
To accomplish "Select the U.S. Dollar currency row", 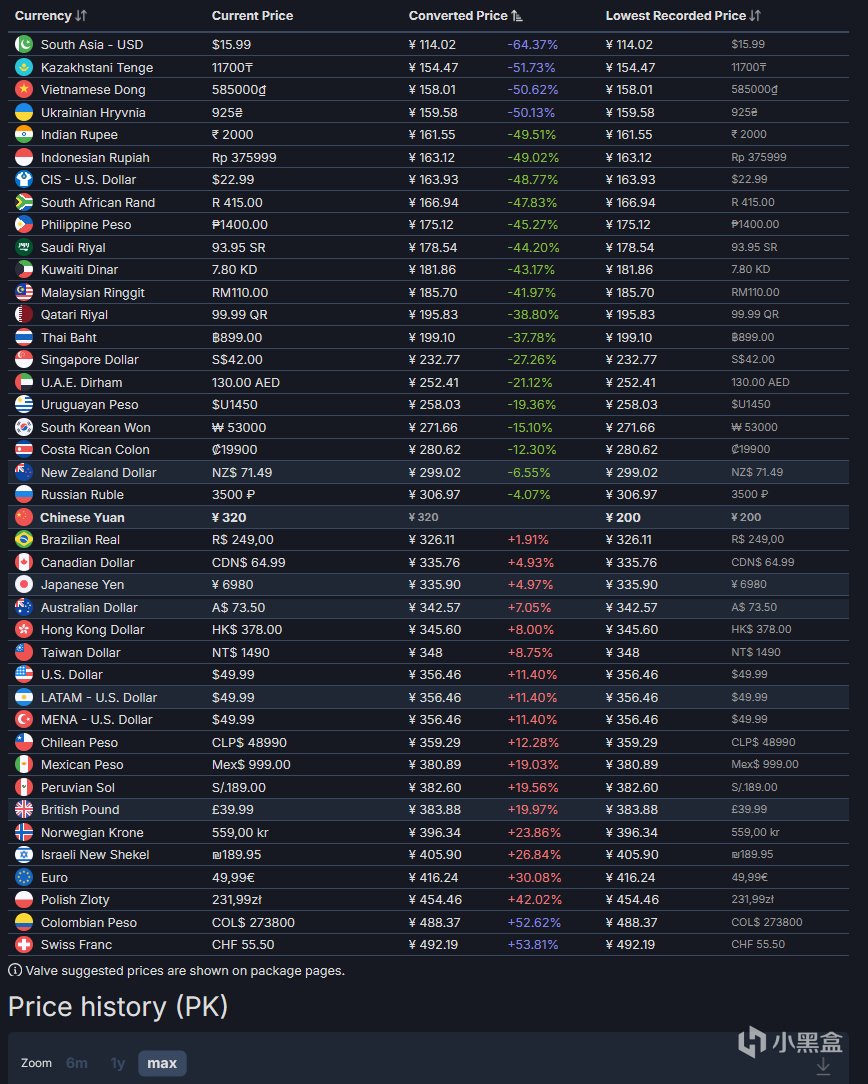I will (428, 675).
